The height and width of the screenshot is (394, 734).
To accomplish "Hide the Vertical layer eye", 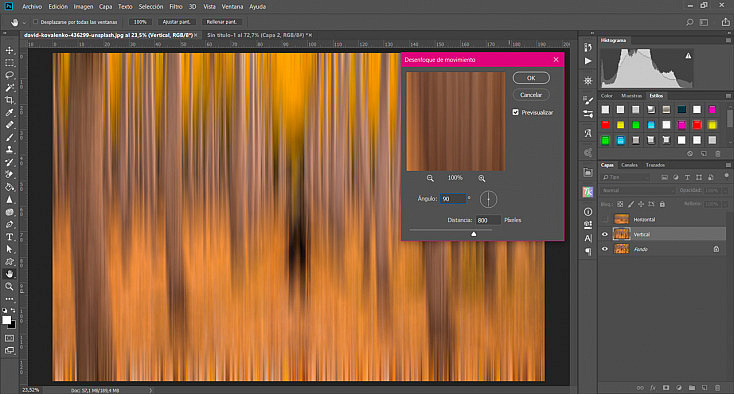I will coord(605,234).
